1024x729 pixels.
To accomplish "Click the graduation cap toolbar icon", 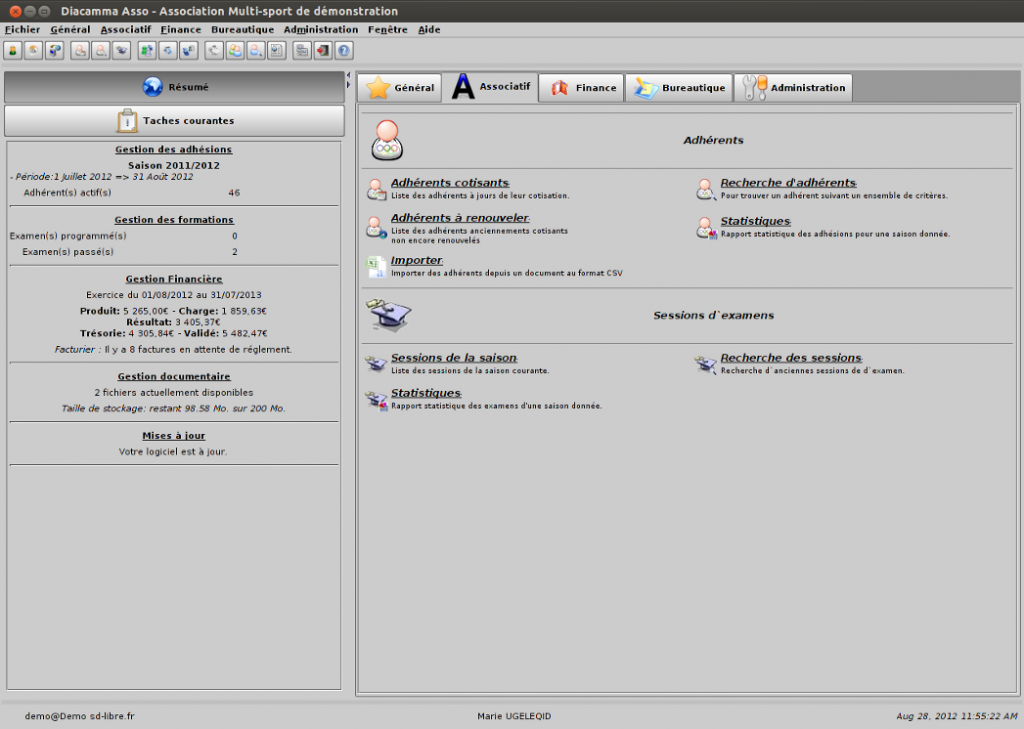I will tap(121, 50).
